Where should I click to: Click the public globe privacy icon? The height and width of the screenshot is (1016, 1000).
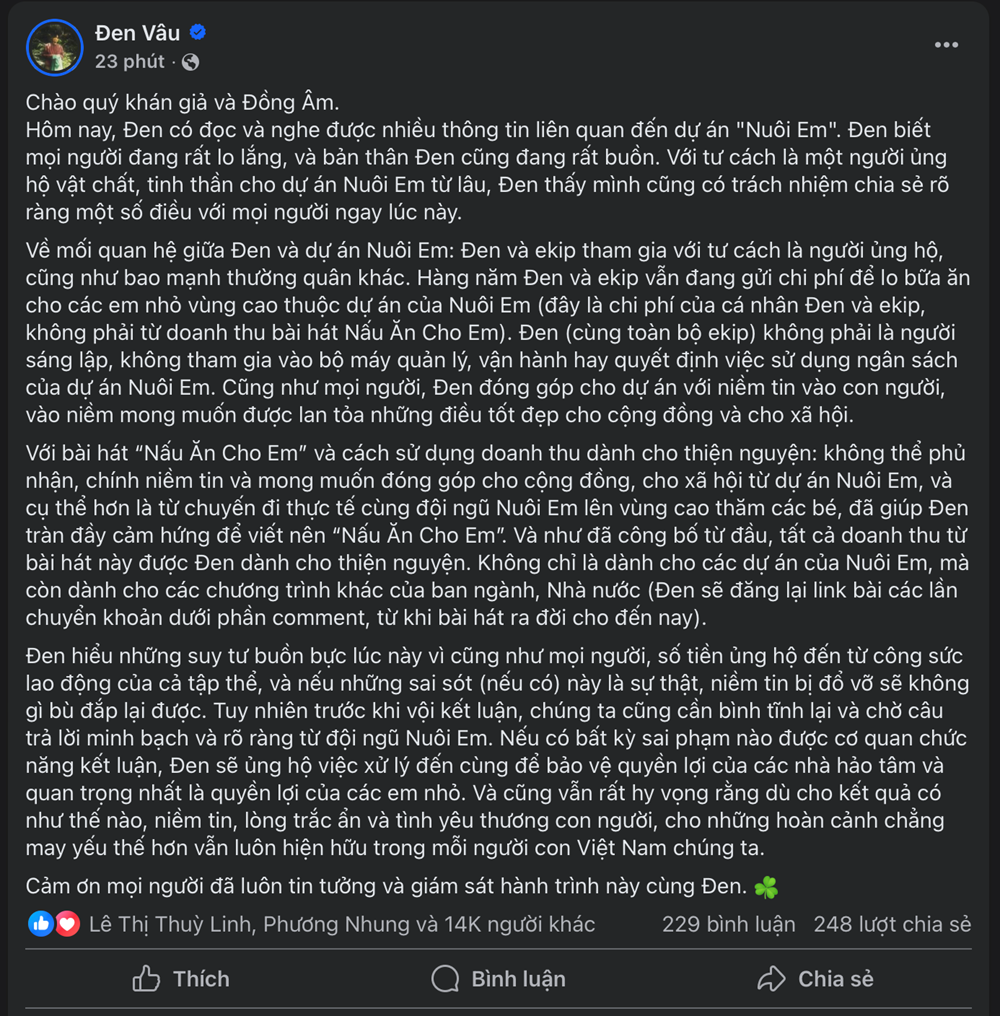tap(191, 62)
